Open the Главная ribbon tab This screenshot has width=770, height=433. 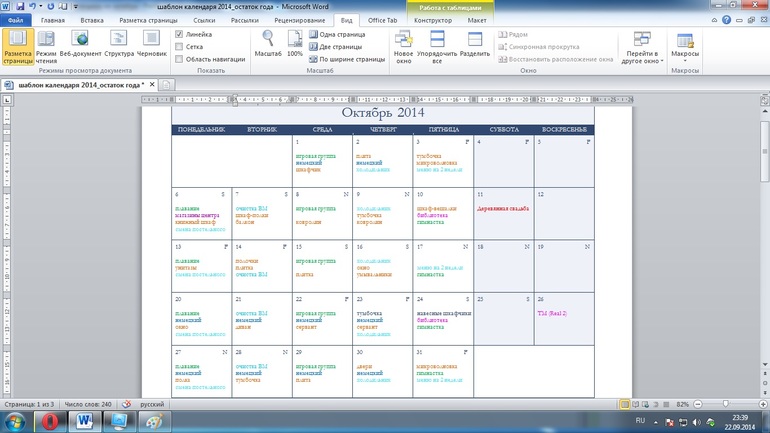click(52, 20)
